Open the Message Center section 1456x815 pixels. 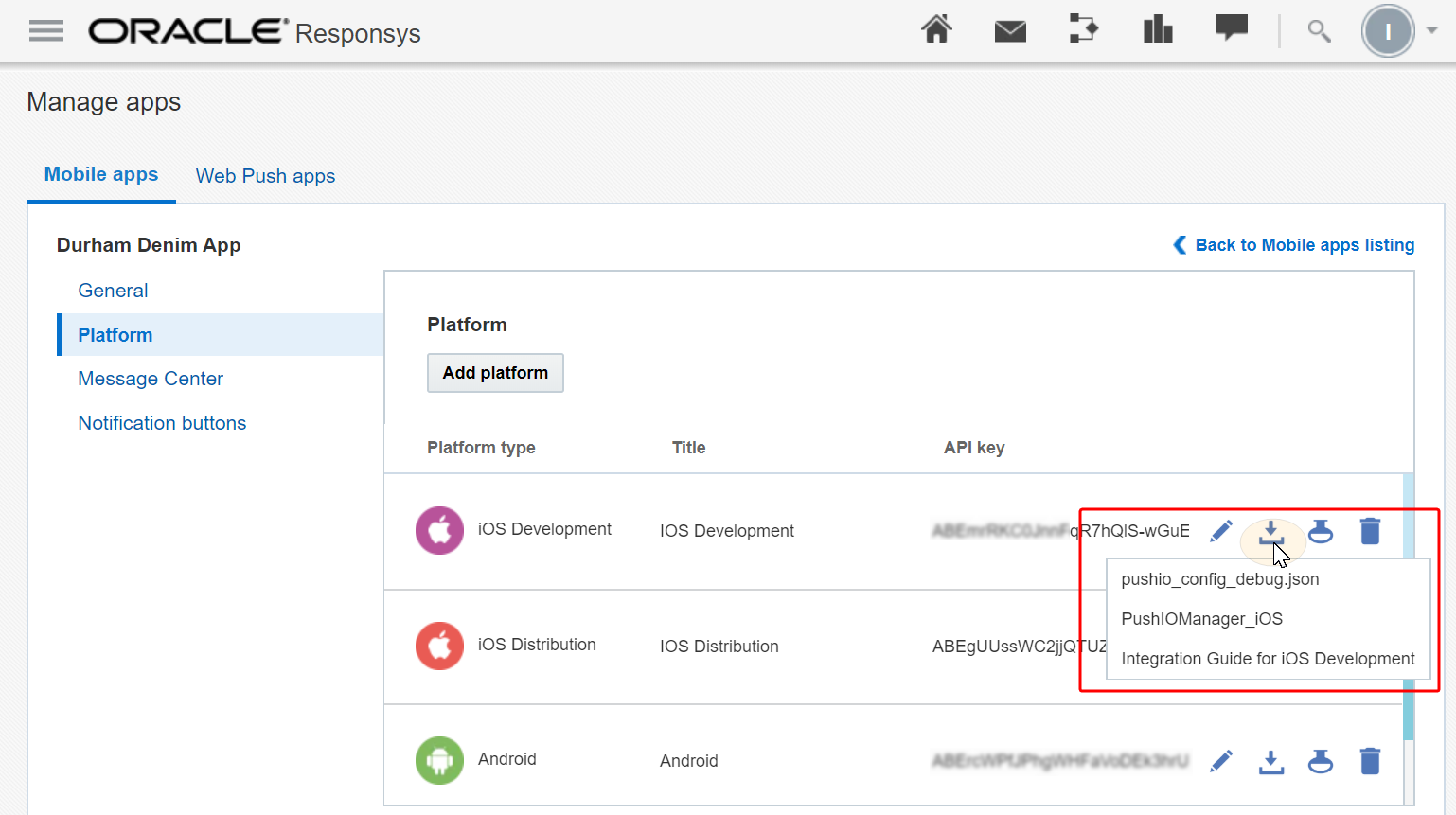[151, 379]
